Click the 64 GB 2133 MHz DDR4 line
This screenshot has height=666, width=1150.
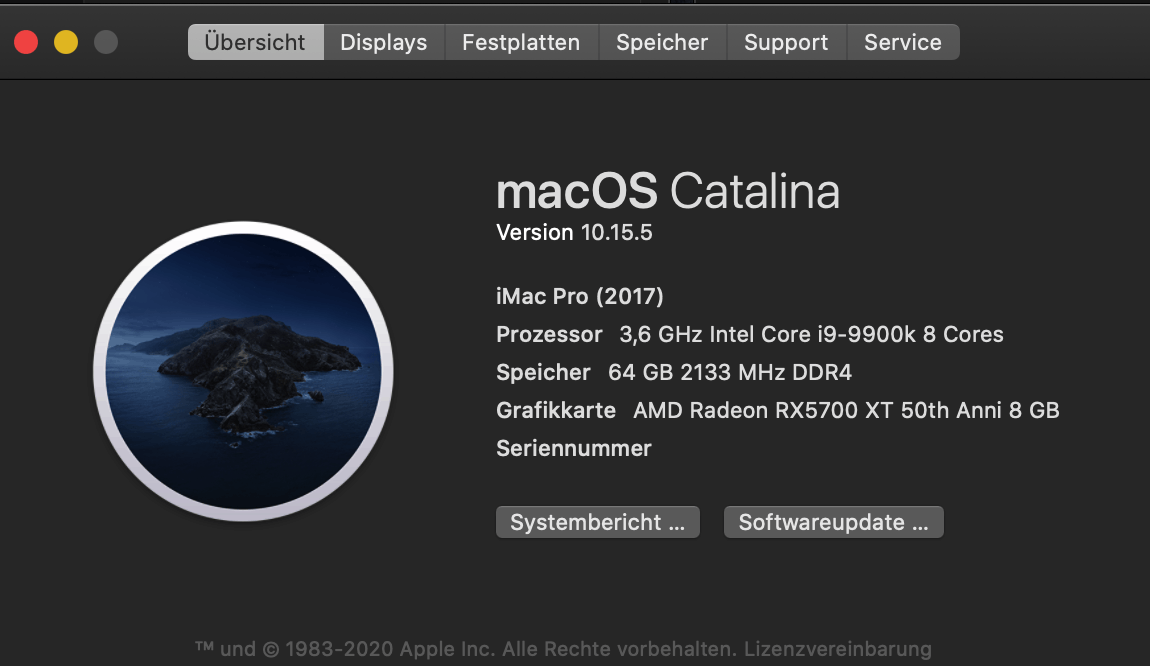[674, 372]
